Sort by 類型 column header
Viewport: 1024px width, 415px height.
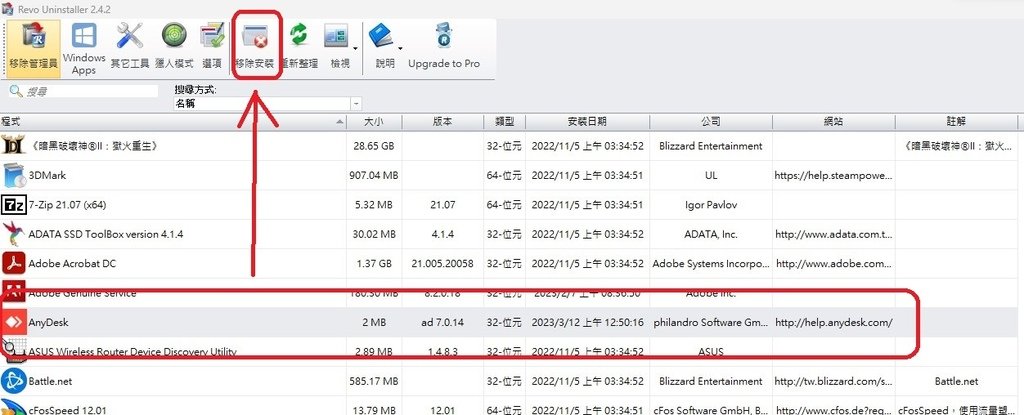(504, 122)
